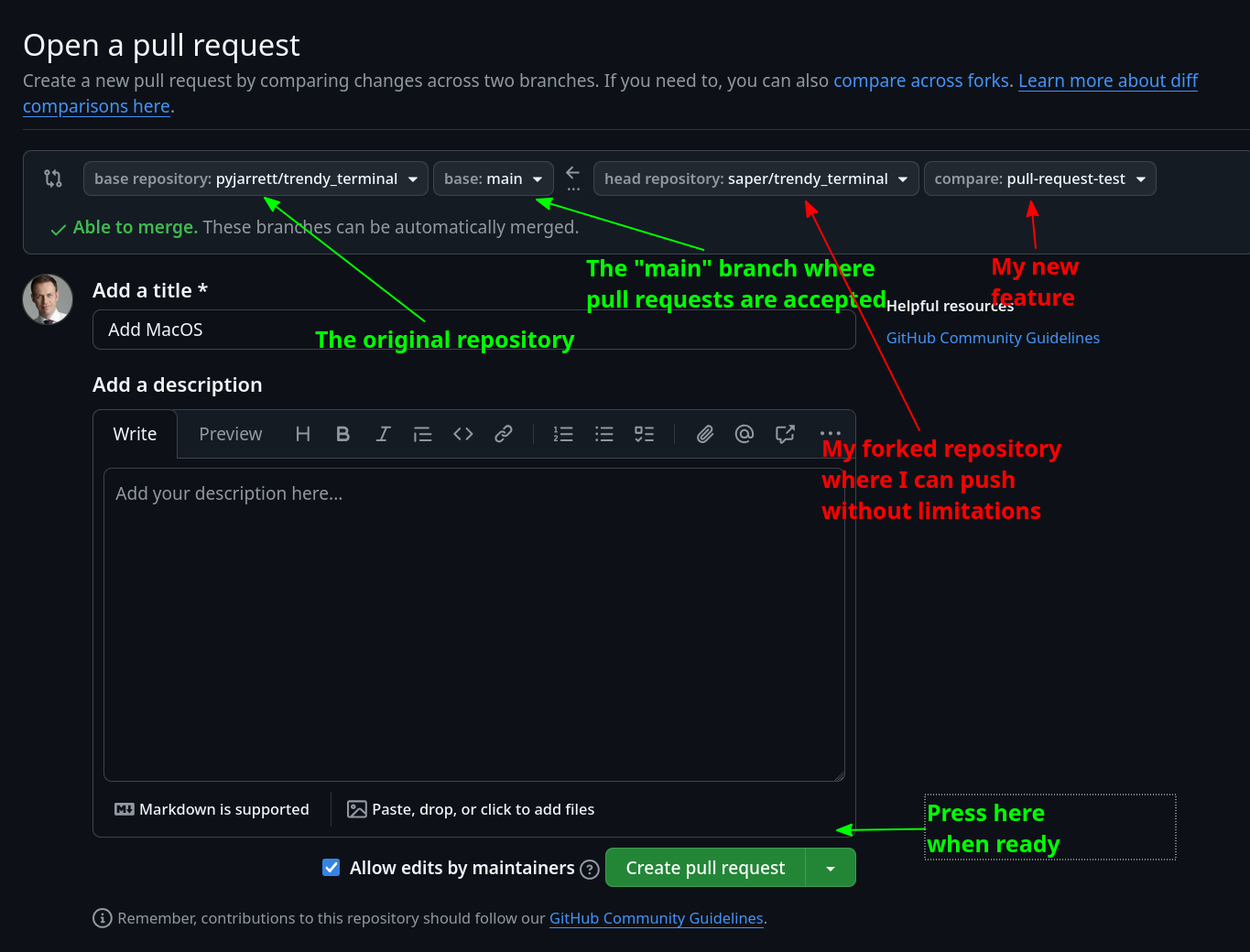Open the compare across forks link
Image resolution: width=1250 pixels, height=952 pixels.
point(921,81)
